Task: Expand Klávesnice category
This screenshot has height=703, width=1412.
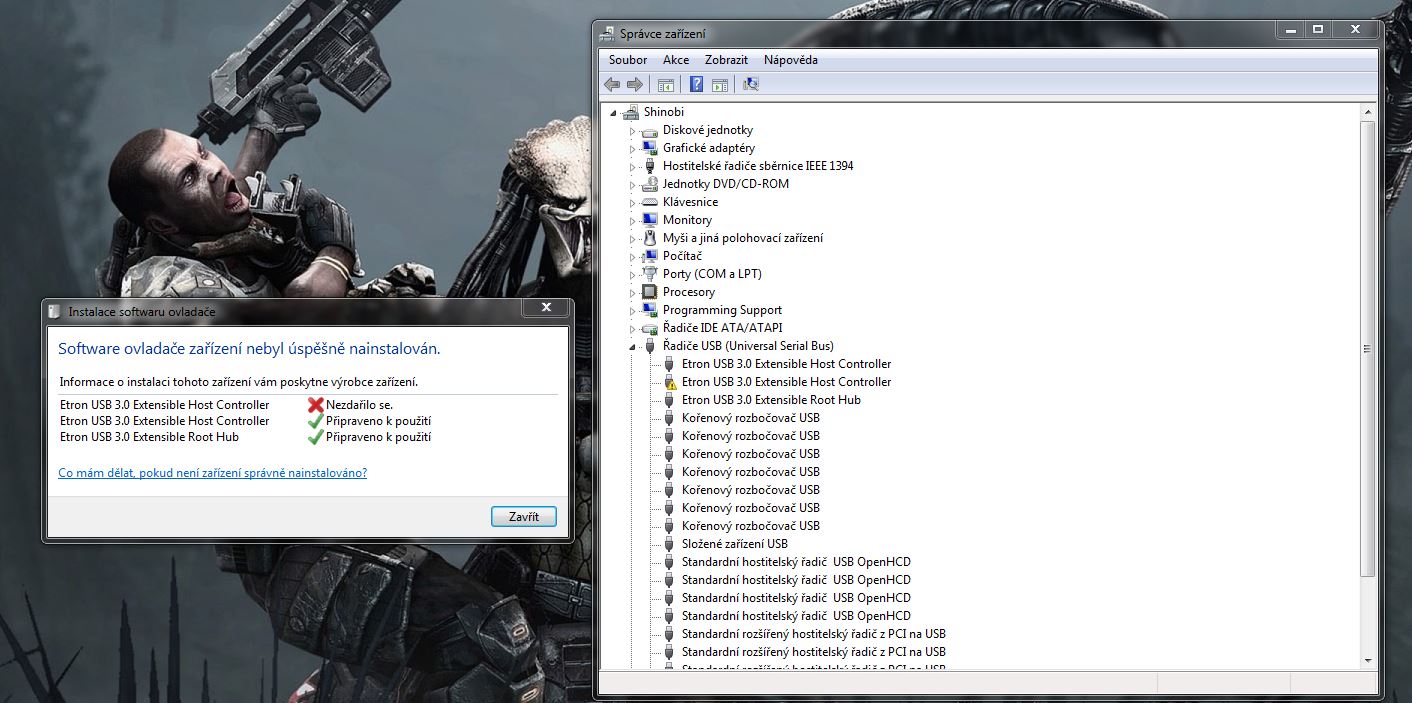Action: (632, 203)
